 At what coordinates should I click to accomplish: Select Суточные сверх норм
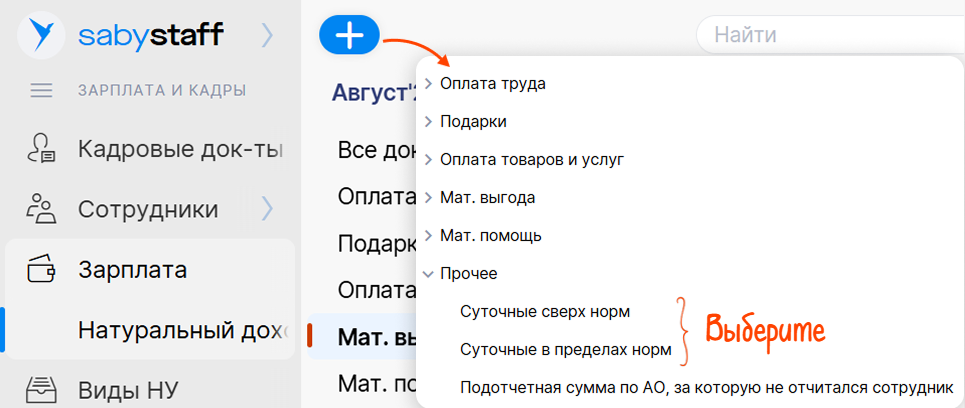(545, 311)
